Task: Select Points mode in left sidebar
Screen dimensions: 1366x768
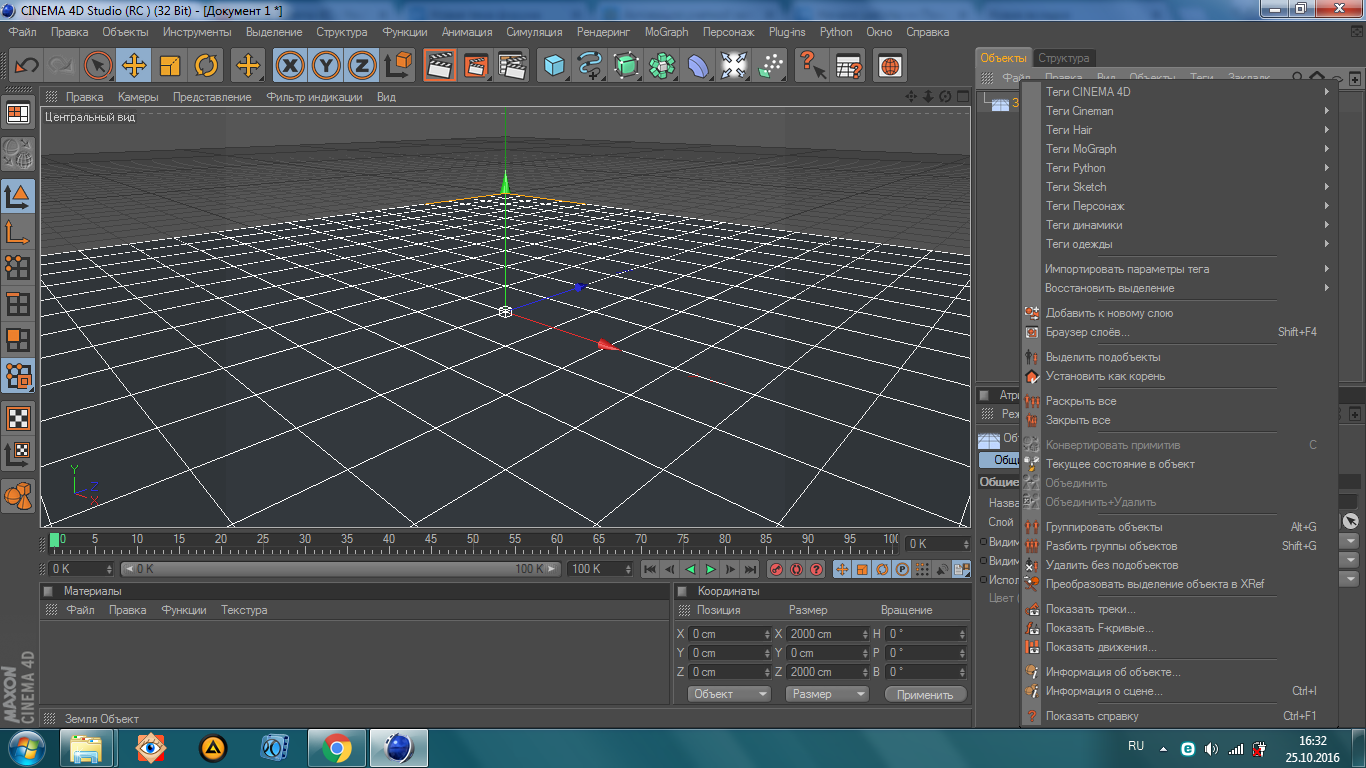Action: point(18,267)
